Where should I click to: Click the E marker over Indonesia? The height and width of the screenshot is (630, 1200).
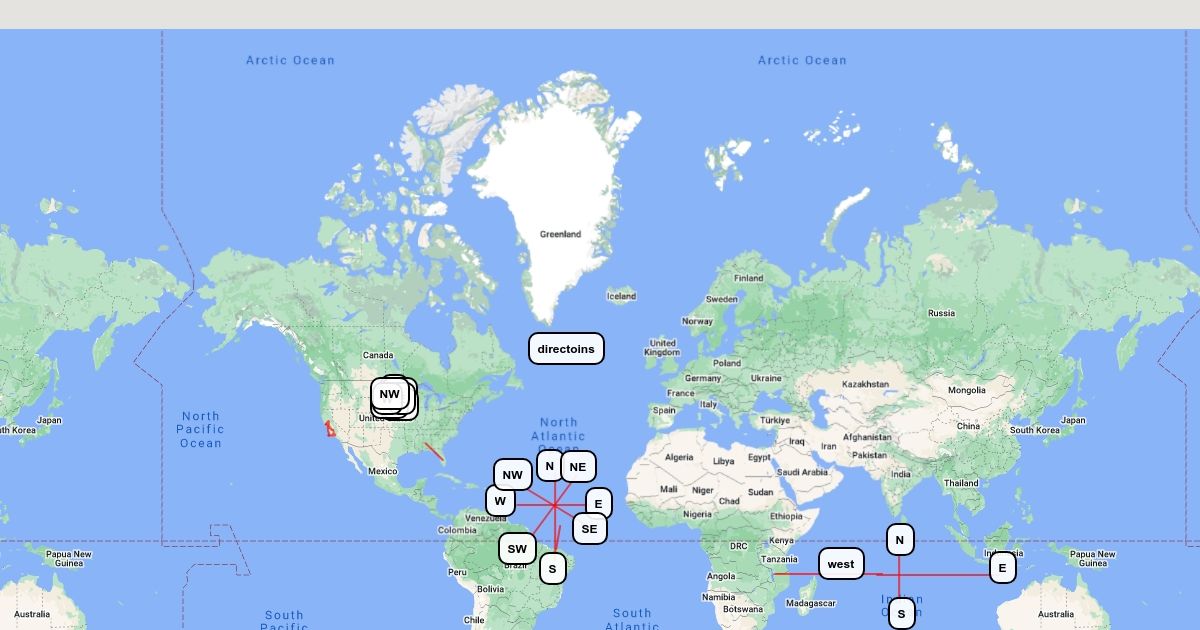tap(1002, 568)
